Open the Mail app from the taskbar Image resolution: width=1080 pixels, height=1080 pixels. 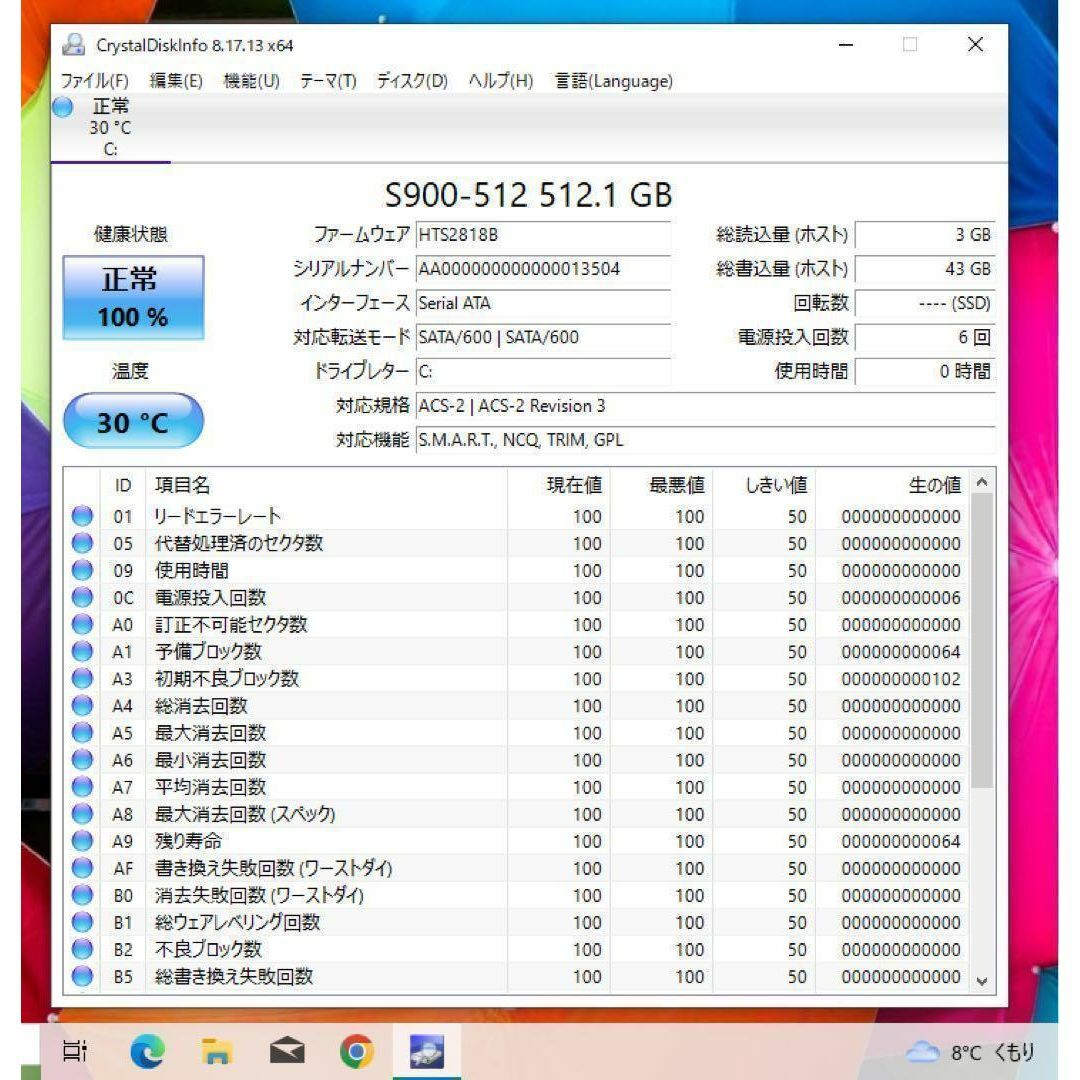(287, 1051)
